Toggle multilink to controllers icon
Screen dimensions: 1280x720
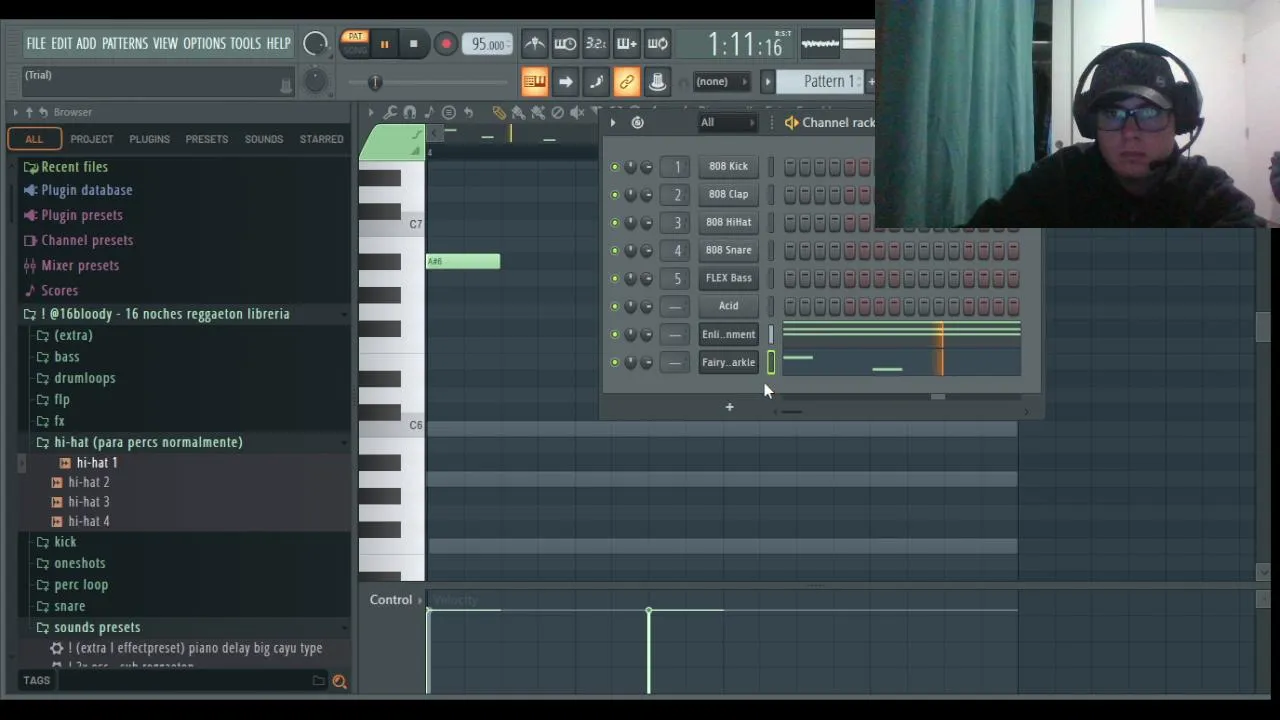(627, 82)
